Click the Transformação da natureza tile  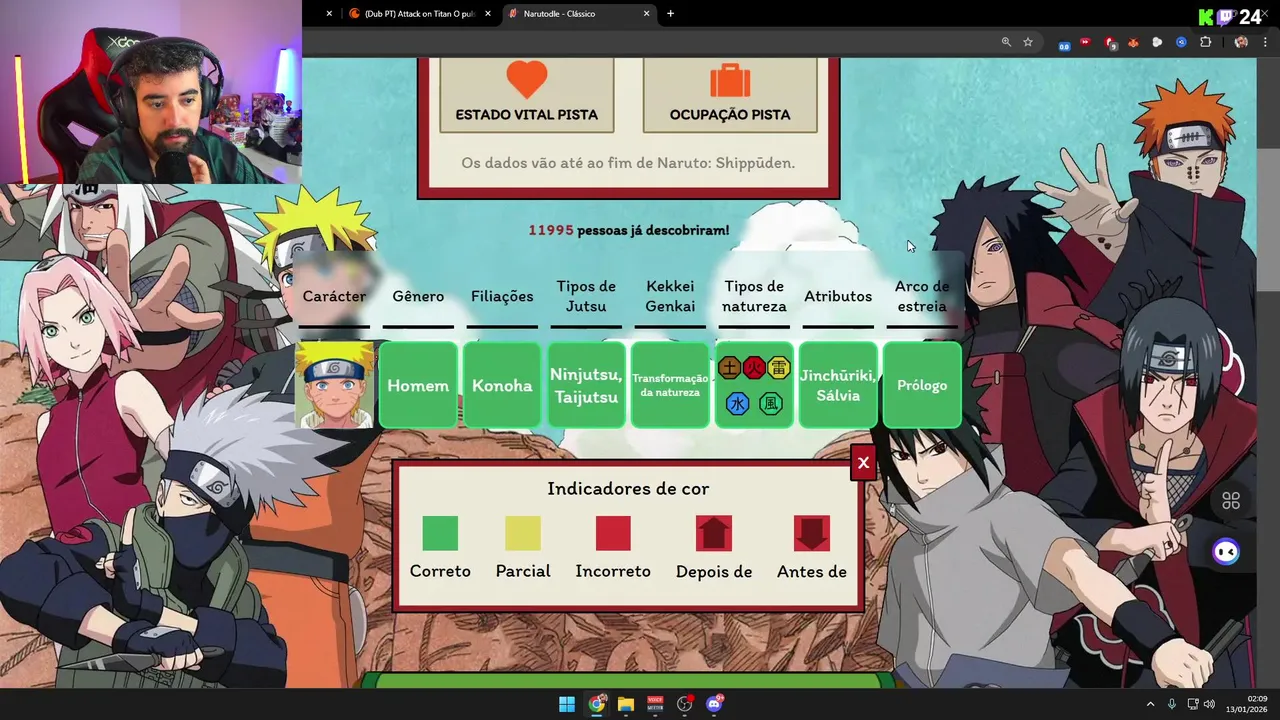coord(670,385)
